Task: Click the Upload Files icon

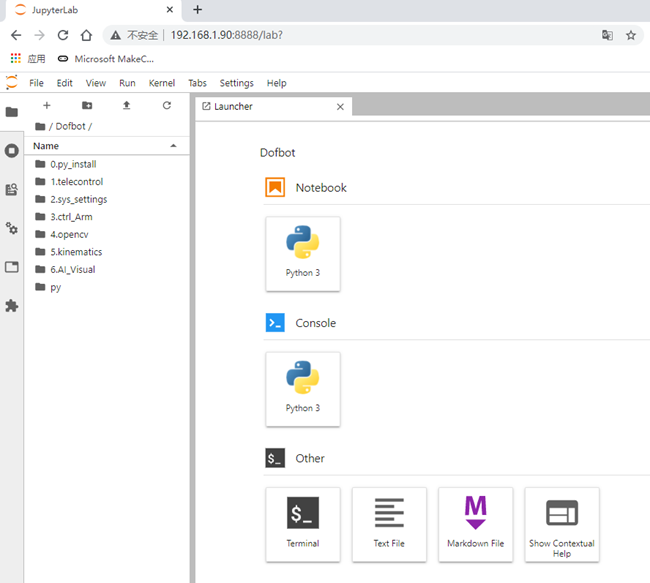Action: click(126, 106)
